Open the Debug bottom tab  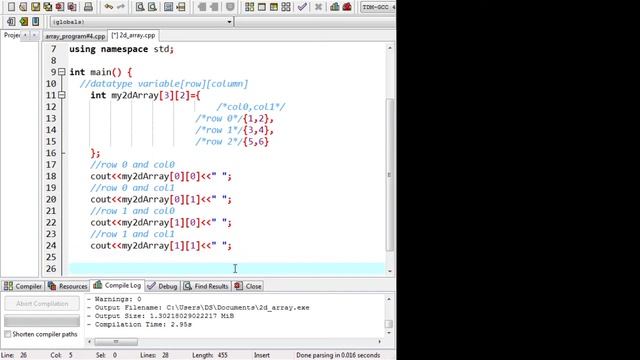(162, 286)
